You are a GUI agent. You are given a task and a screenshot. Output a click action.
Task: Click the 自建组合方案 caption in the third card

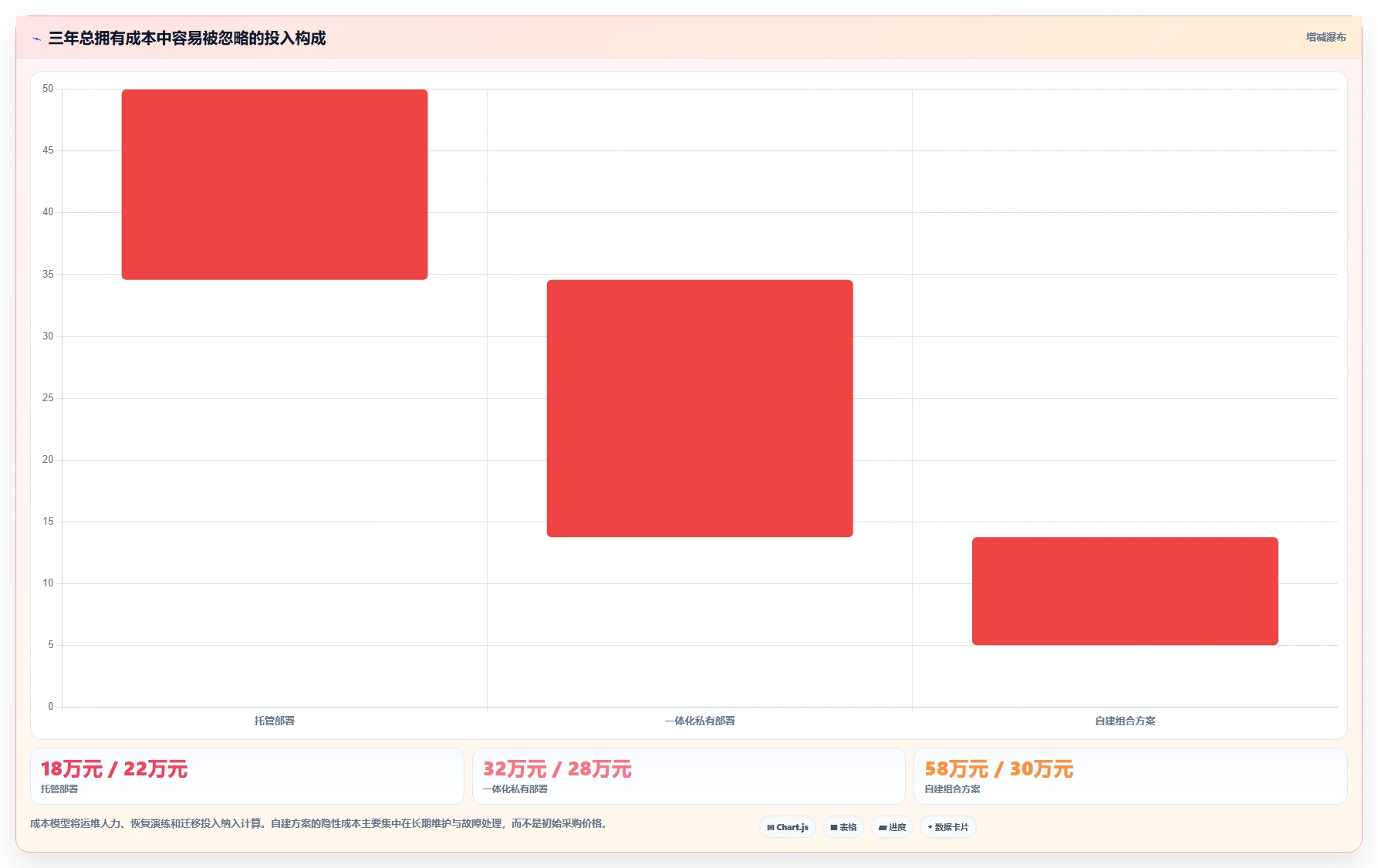click(x=952, y=789)
